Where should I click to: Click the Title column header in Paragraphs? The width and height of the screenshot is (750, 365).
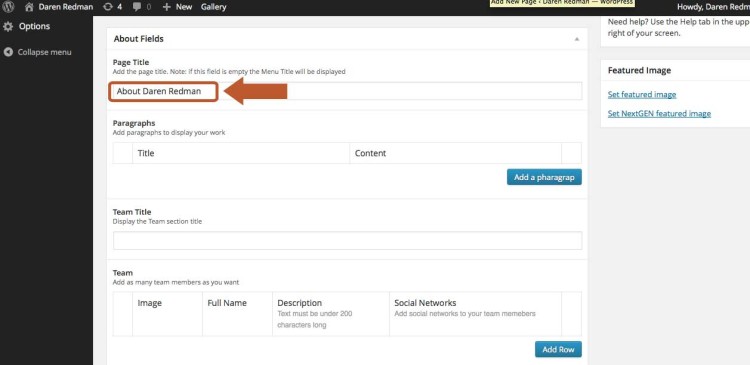(146, 153)
